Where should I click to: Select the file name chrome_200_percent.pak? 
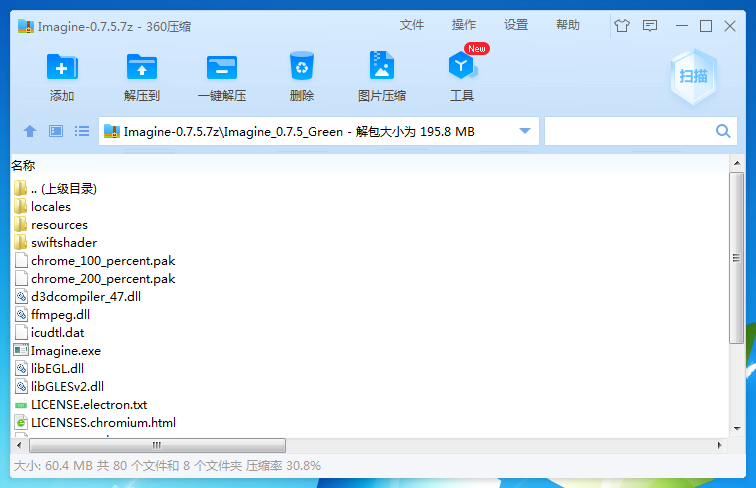103,279
